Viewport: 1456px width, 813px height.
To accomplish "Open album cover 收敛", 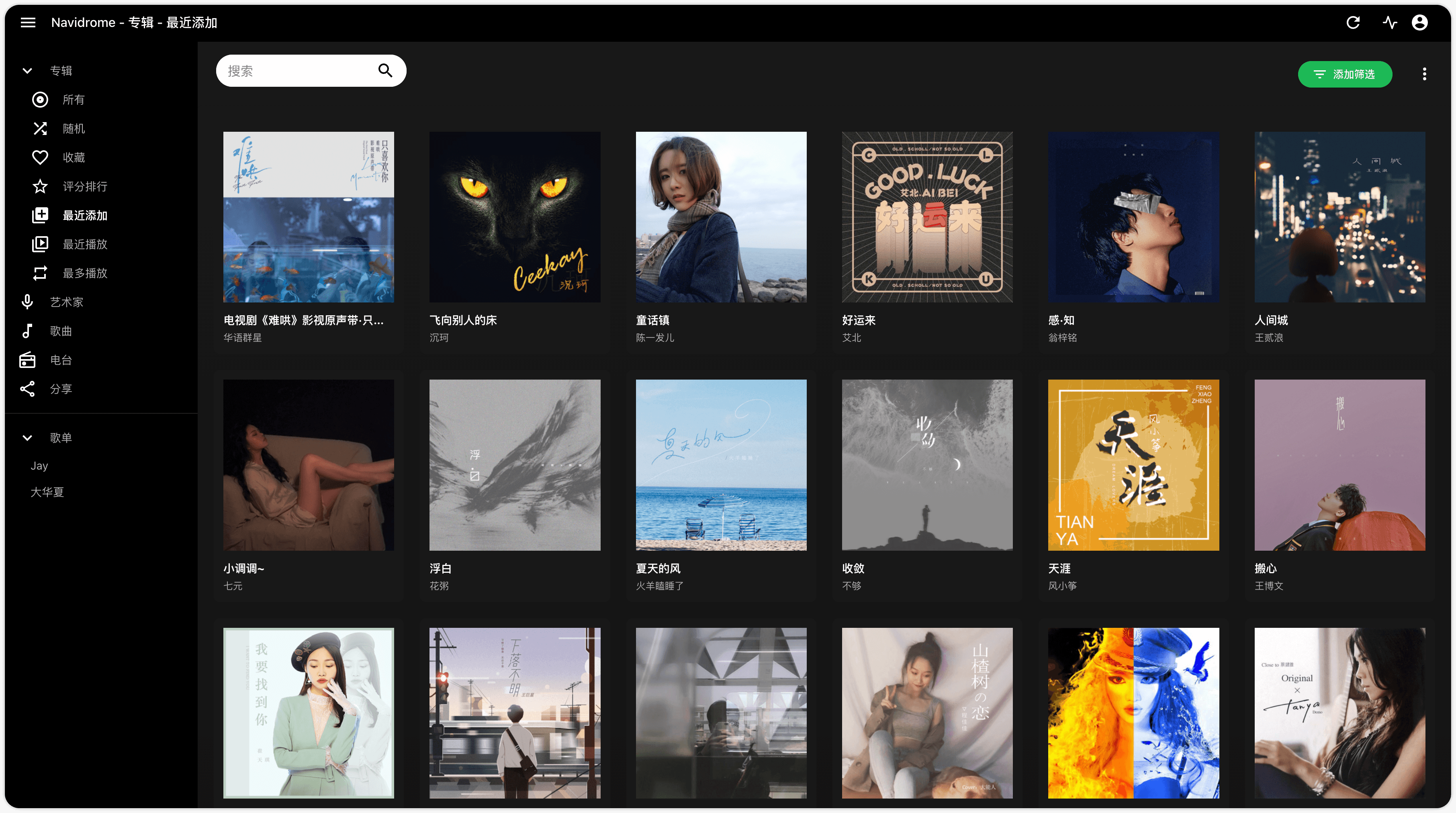I will 927,465.
